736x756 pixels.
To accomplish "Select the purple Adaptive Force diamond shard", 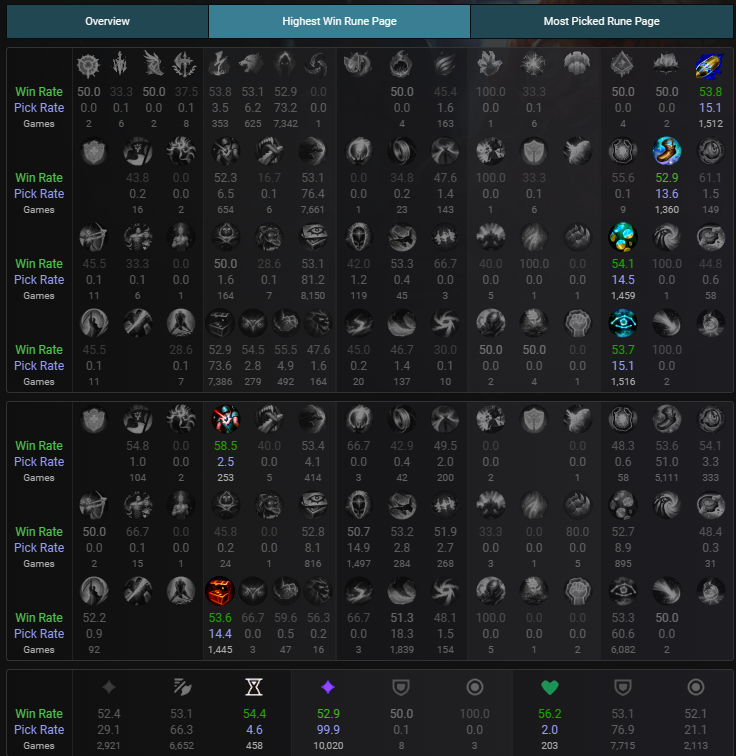I will (328, 687).
